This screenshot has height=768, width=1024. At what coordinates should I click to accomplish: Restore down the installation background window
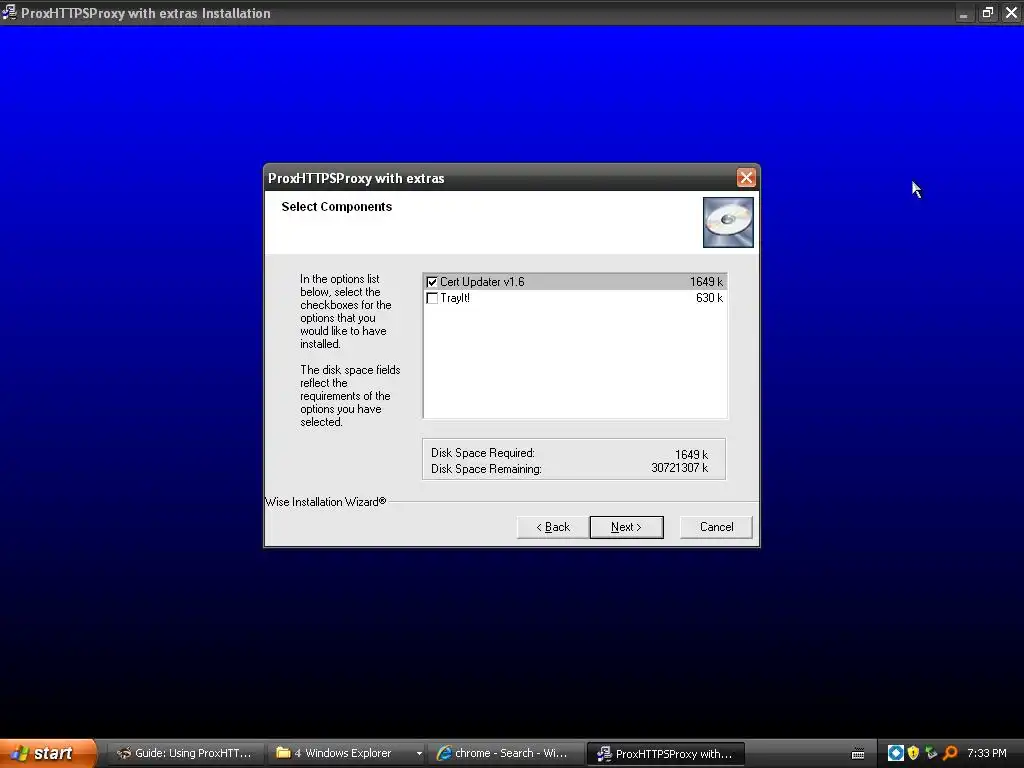[x=987, y=12]
